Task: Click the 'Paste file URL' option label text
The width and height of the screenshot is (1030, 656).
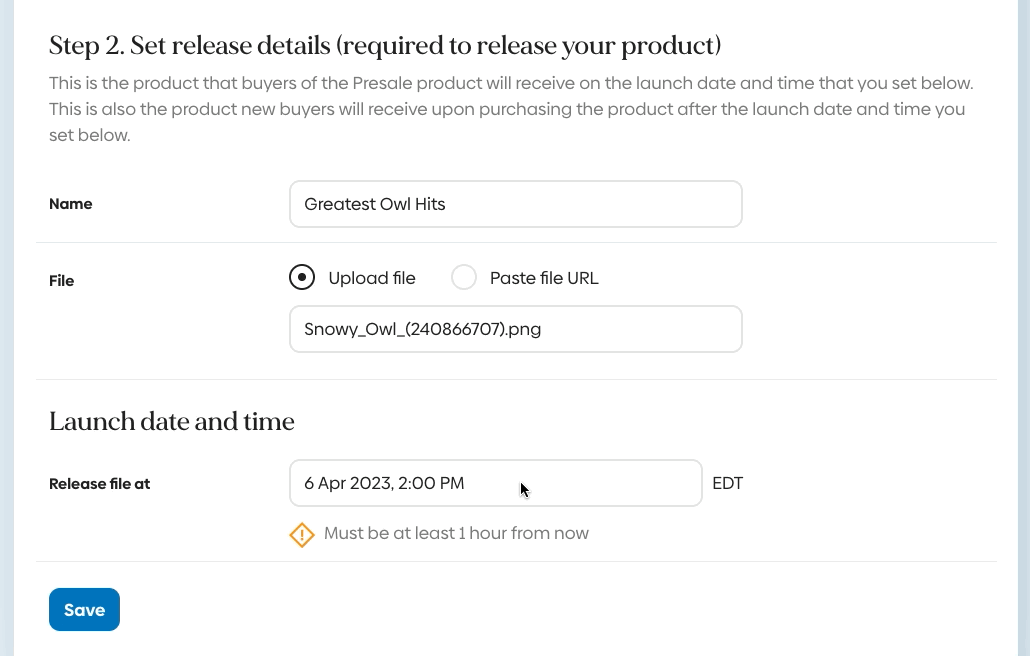Action: (x=544, y=278)
